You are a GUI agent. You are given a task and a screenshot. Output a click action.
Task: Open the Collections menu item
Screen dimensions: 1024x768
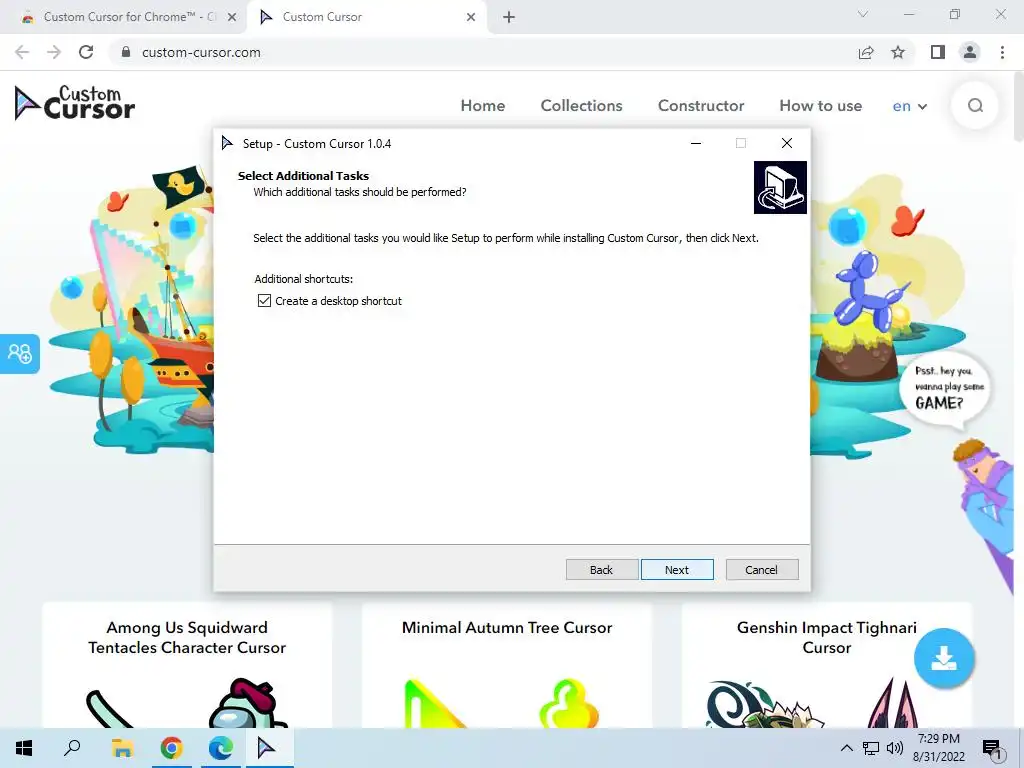click(581, 106)
